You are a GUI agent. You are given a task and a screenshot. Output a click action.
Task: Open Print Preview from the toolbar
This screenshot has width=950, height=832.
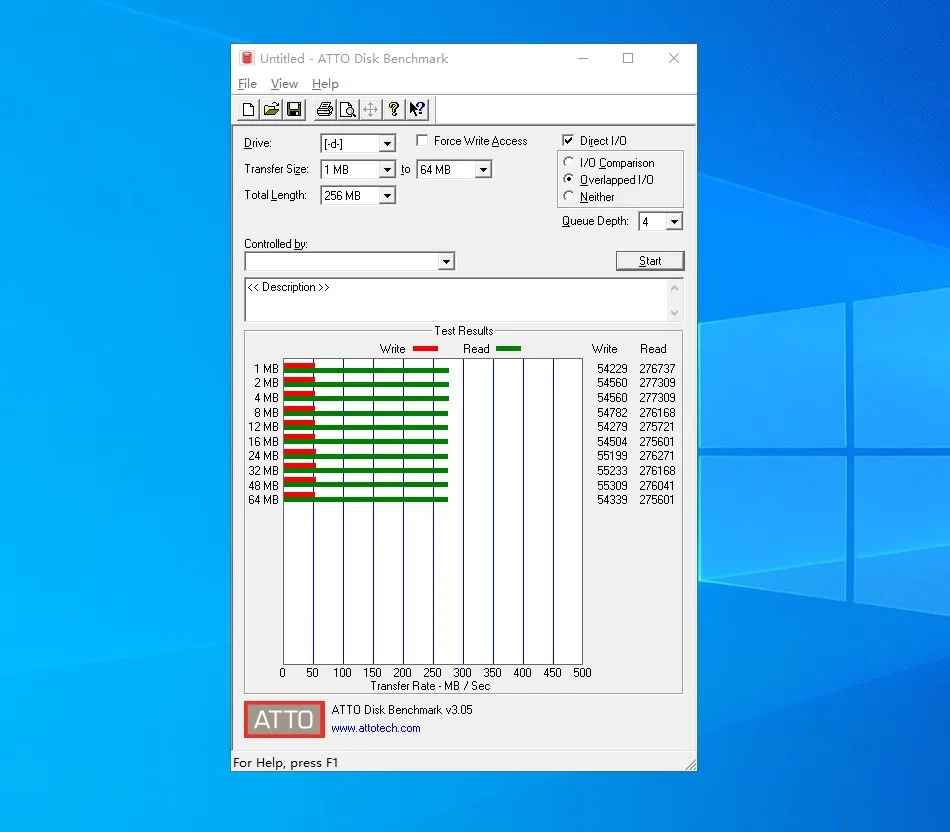click(348, 110)
